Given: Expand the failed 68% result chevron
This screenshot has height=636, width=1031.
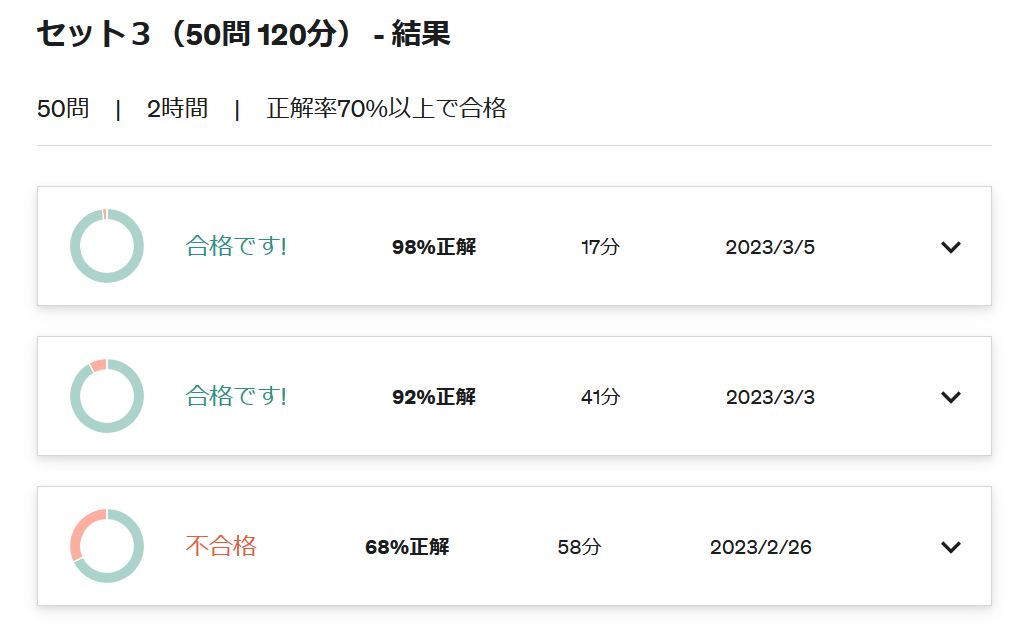Looking at the screenshot, I should click(951, 547).
